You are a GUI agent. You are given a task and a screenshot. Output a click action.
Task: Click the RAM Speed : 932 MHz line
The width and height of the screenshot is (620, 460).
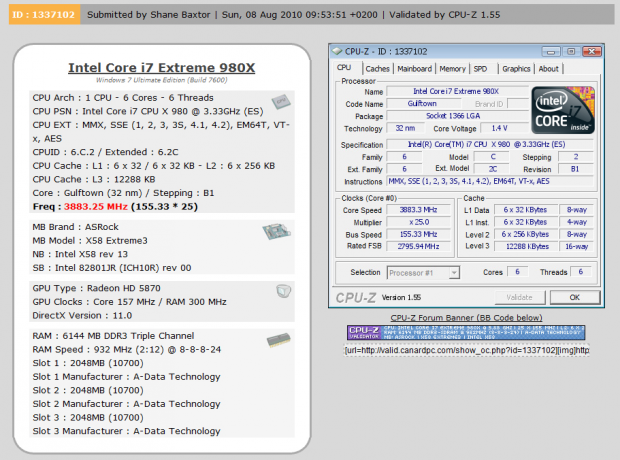pyautogui.click(x=127, y=350)
